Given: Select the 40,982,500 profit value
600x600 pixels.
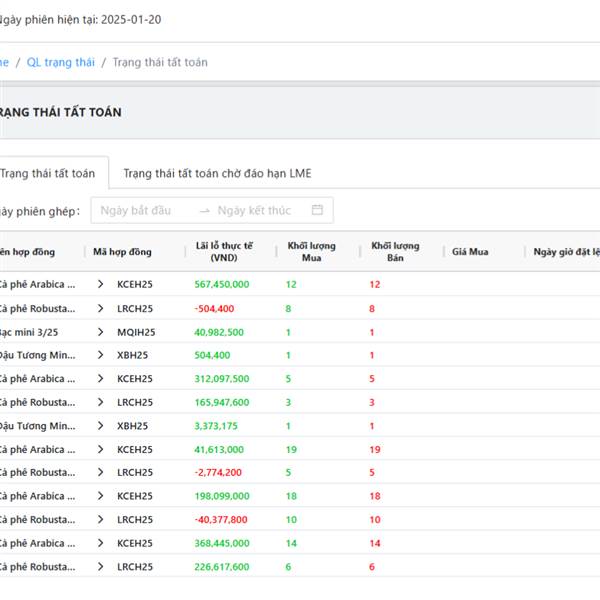Looking at the screenshot, I should 219,332.
